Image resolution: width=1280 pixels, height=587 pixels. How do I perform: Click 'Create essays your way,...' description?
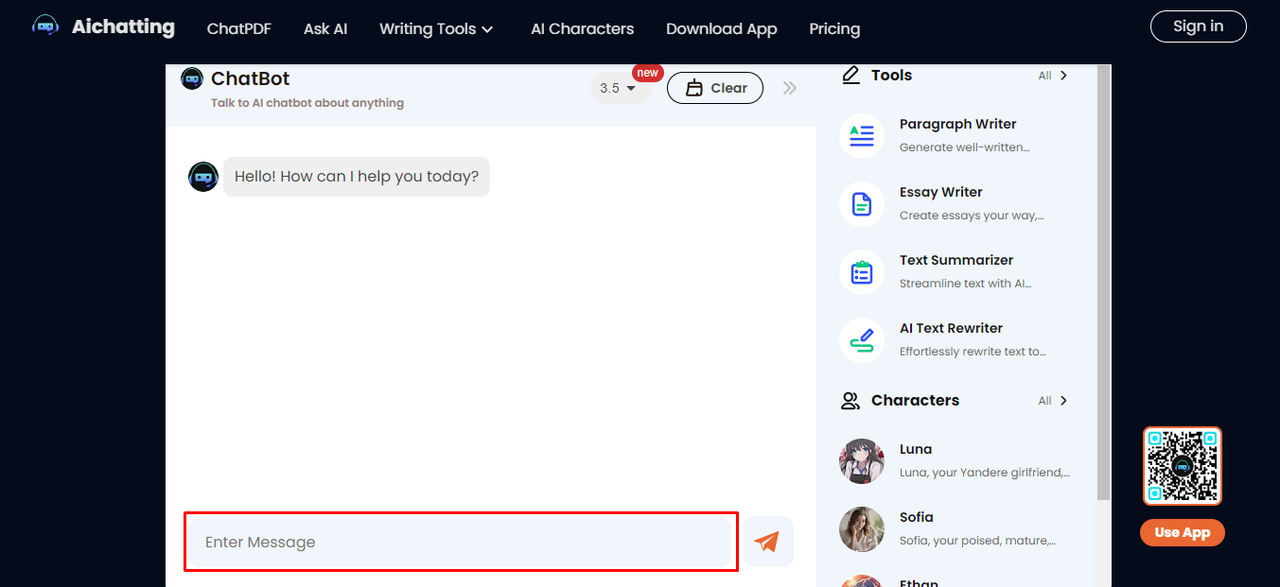tap(971, 215)
